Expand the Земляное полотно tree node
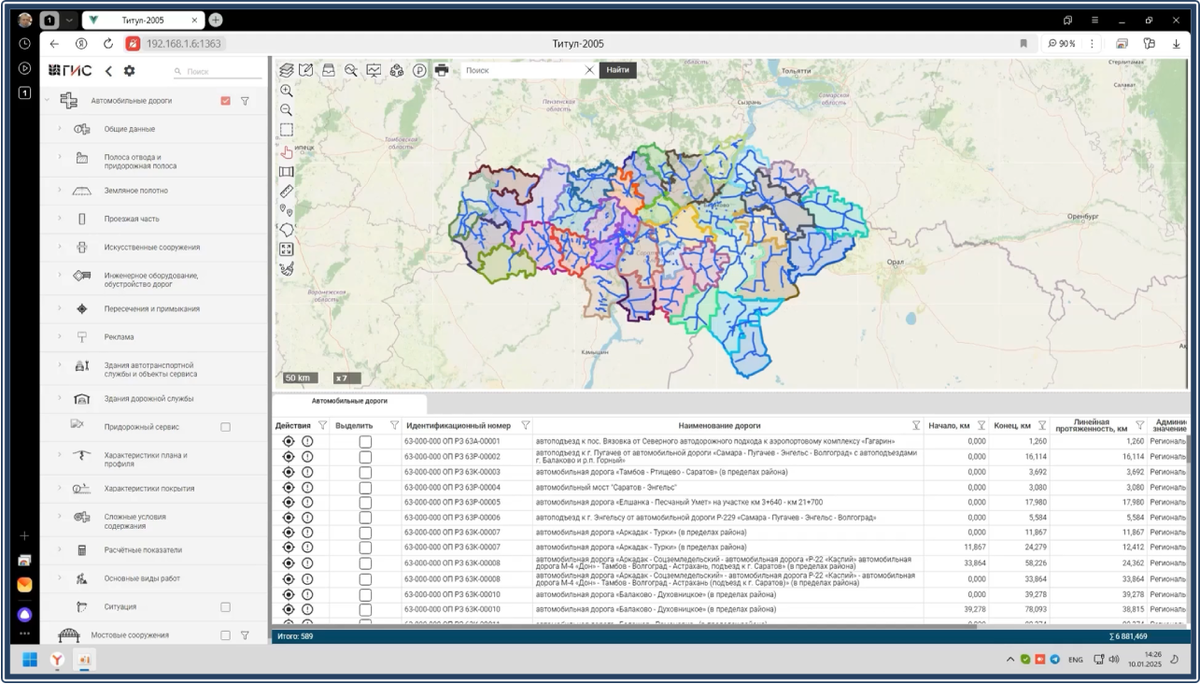Viewport: 1200px width, 684px height. click(59, 190)
